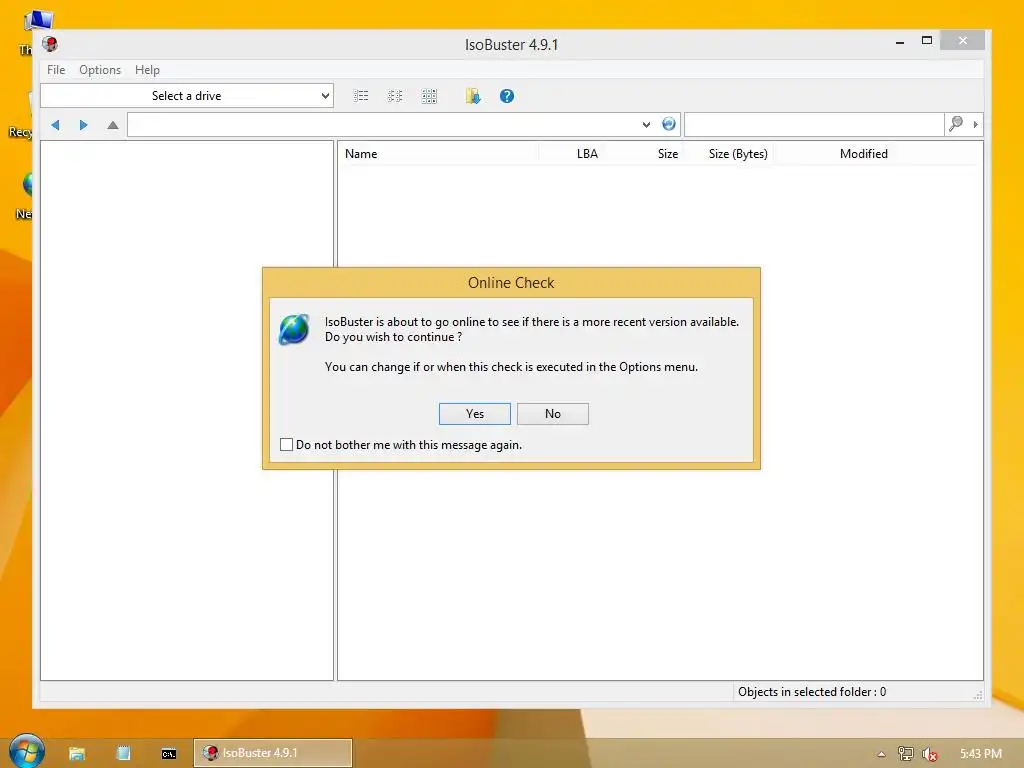1024x768 pixels.
Task: Tick 'Do not bother me with this message again'
Action: (286, 445)
